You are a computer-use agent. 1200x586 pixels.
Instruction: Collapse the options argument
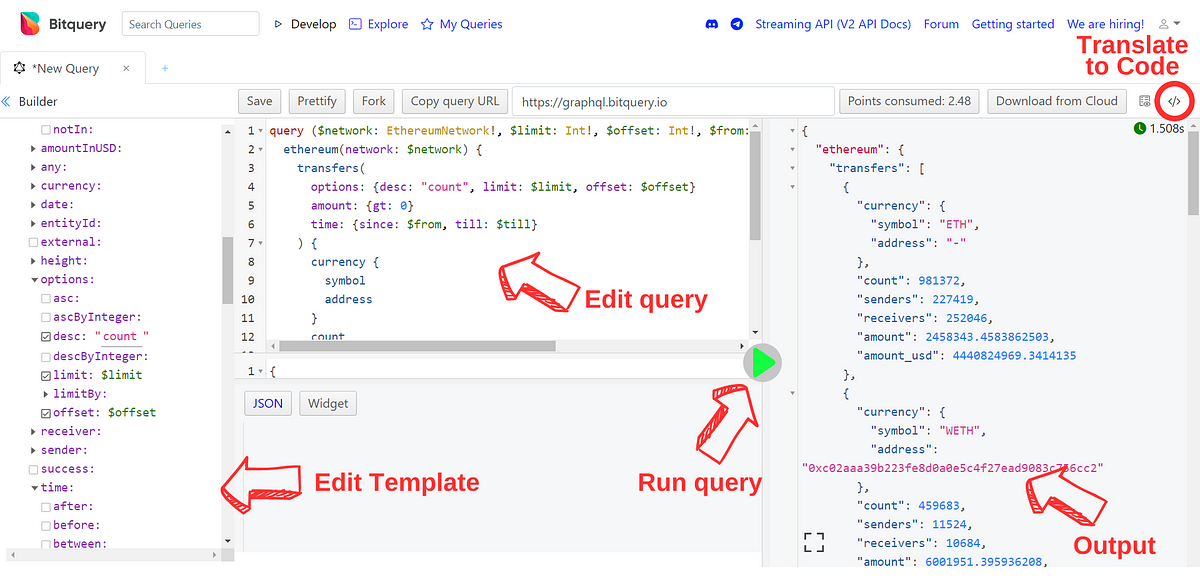click(x=33, y=280)
